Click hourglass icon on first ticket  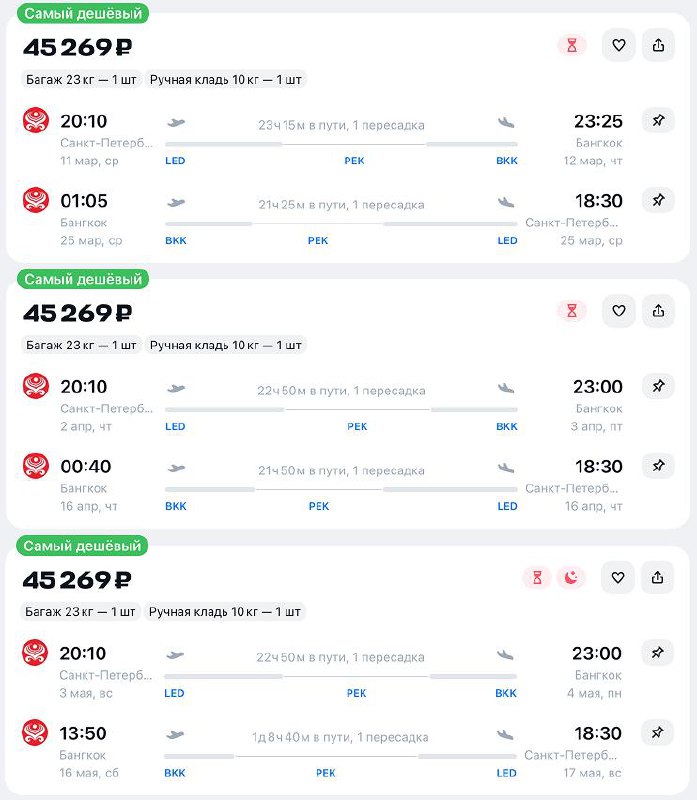[x=572, y=45]
